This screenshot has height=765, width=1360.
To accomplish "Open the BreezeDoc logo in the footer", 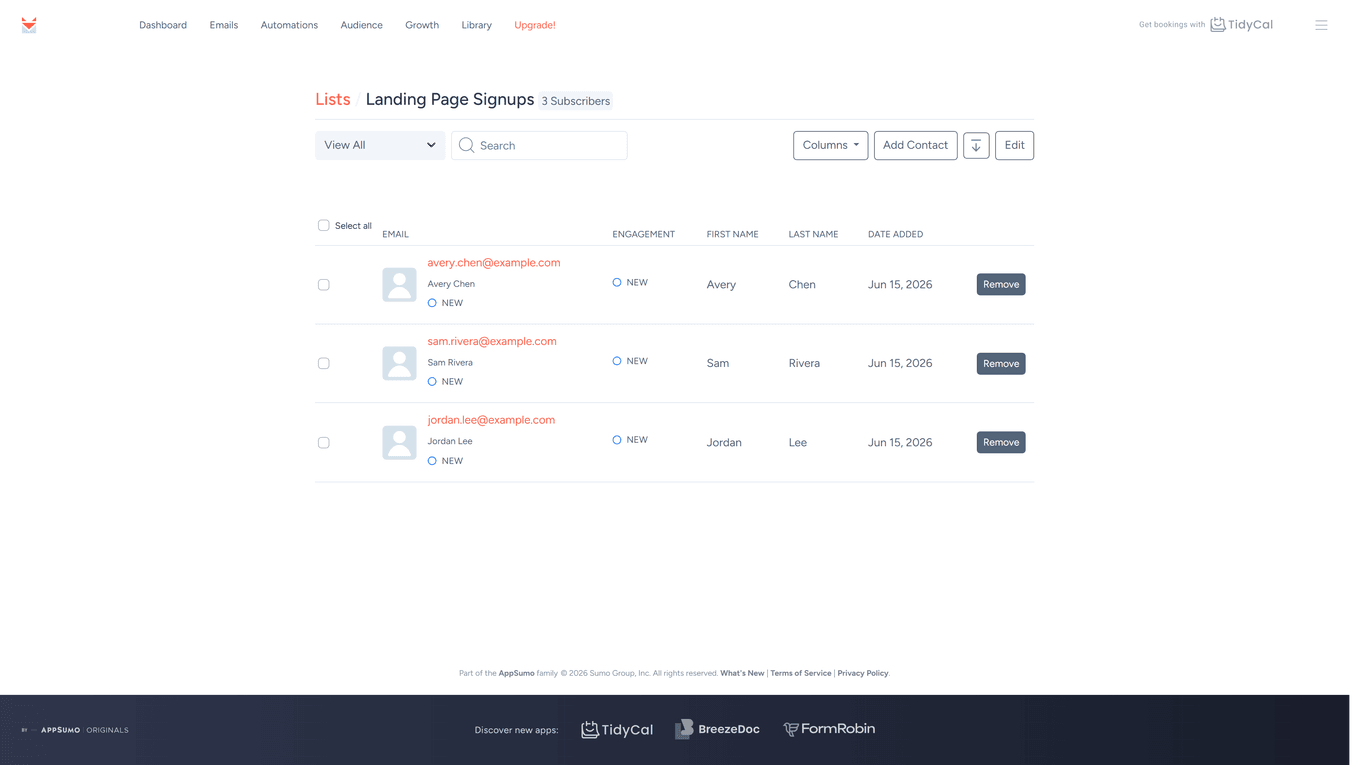I will (x=717, y=729).
